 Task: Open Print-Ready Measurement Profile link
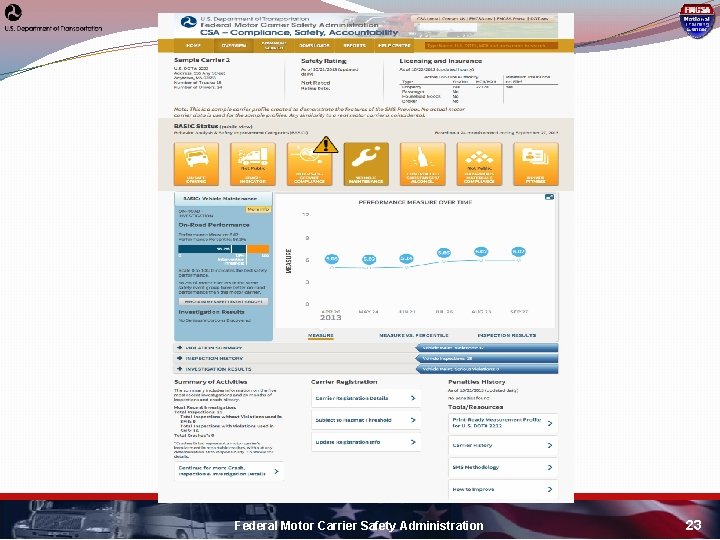pyautogui.click(x=503, y=423)
